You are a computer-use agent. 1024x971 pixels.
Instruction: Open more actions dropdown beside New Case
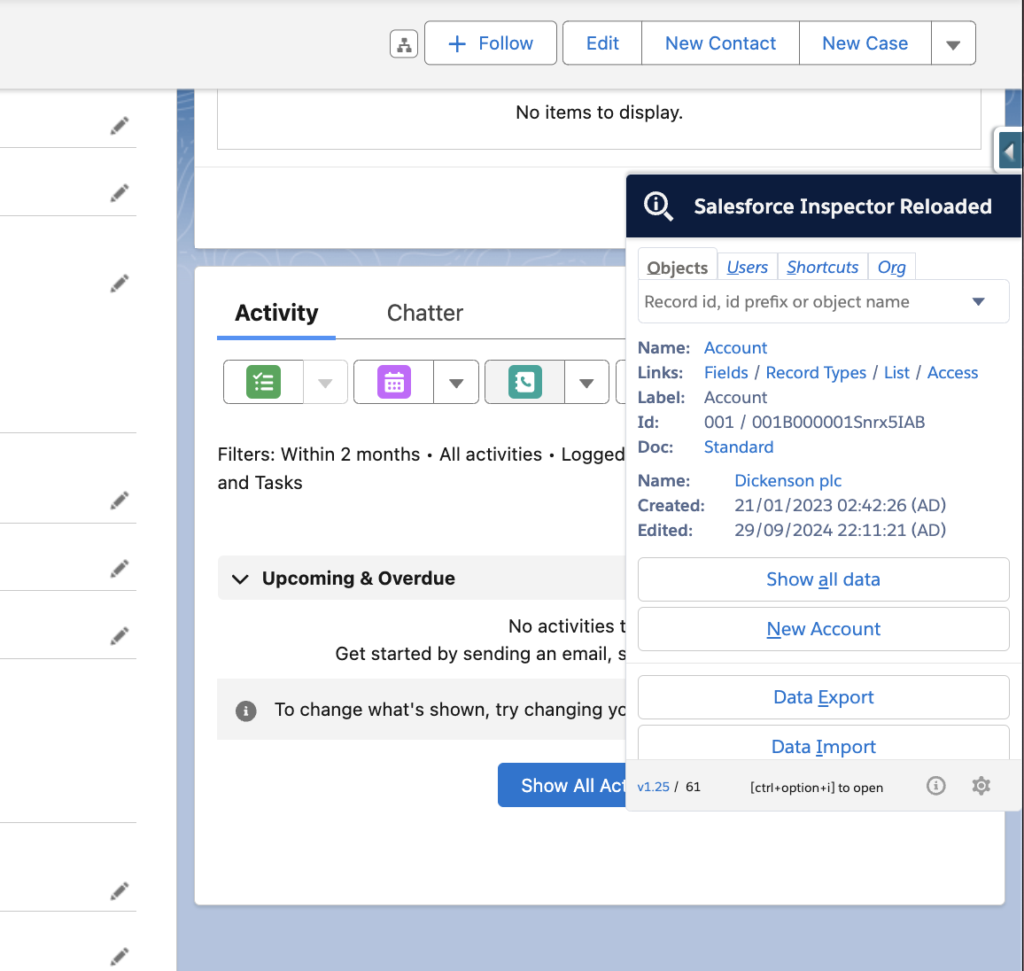click(953, 44)
